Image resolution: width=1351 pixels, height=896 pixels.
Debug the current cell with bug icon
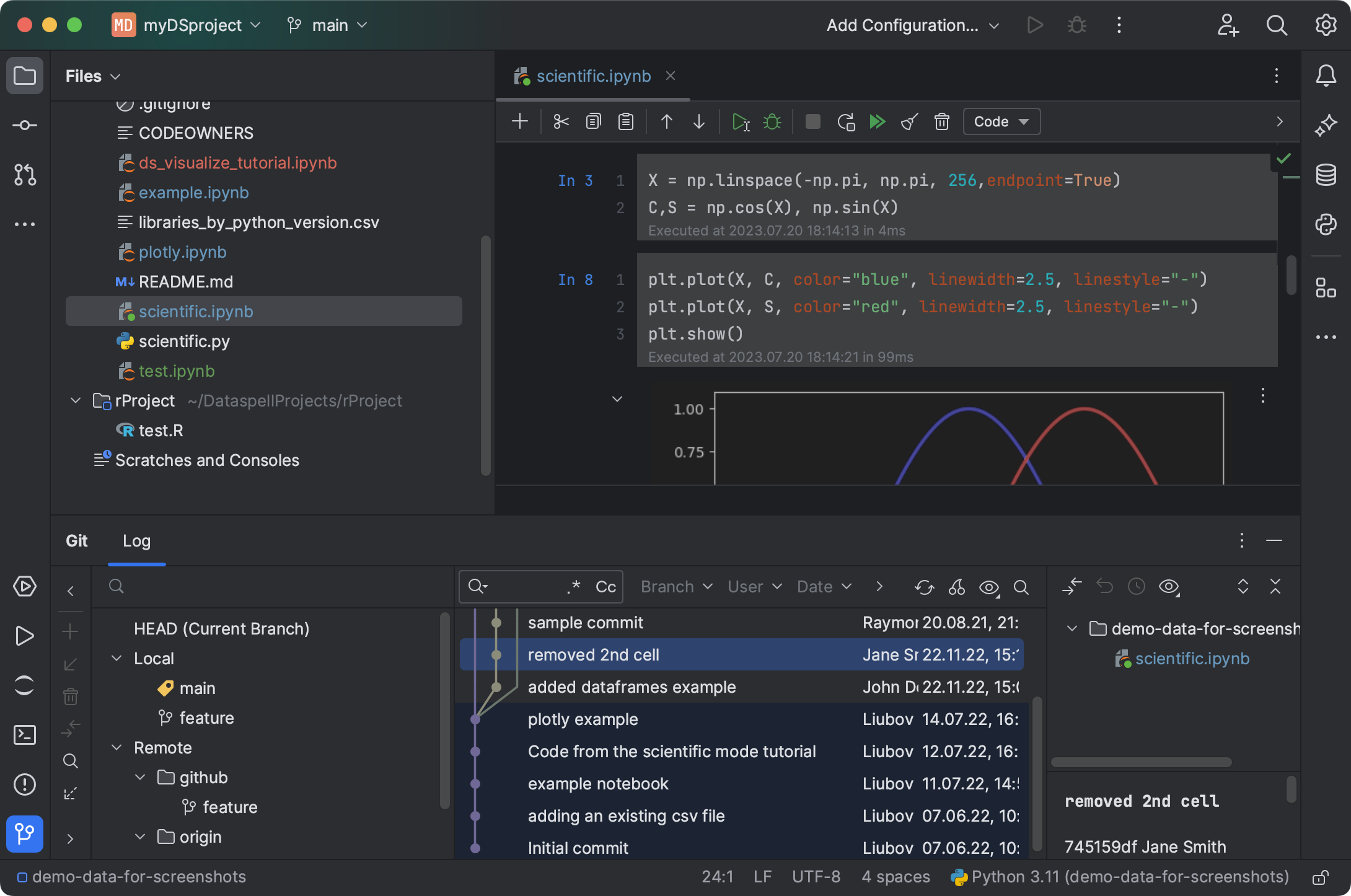pos(772,121)
